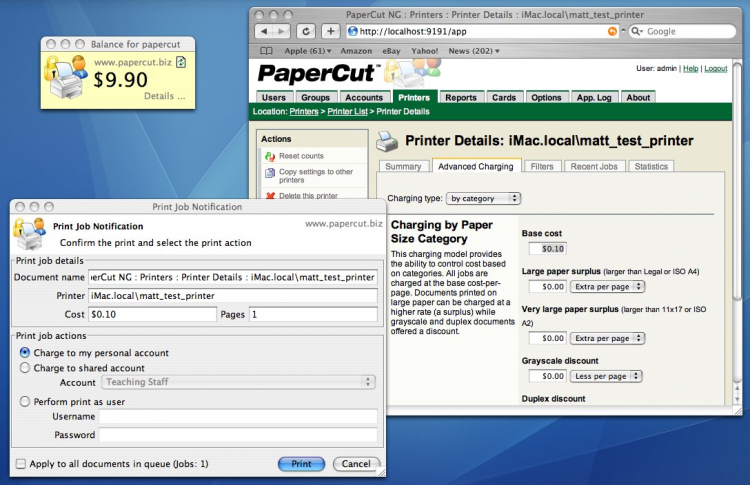Go back with Safari's back arrow
This screenshot has height=485, width=750.
click(x=264, y=32)
